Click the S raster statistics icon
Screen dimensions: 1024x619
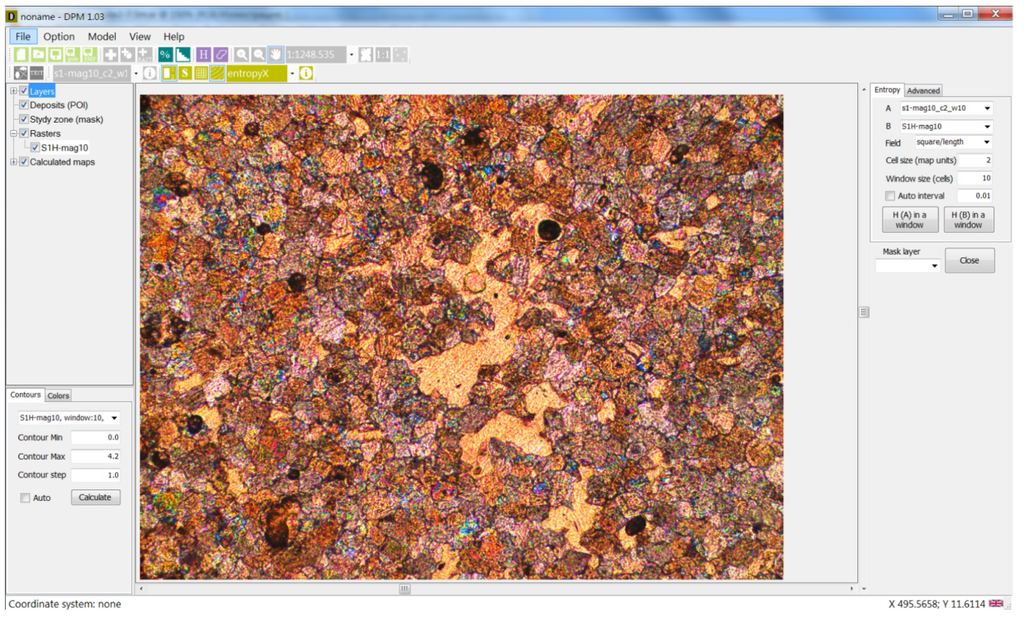point(185,72)
